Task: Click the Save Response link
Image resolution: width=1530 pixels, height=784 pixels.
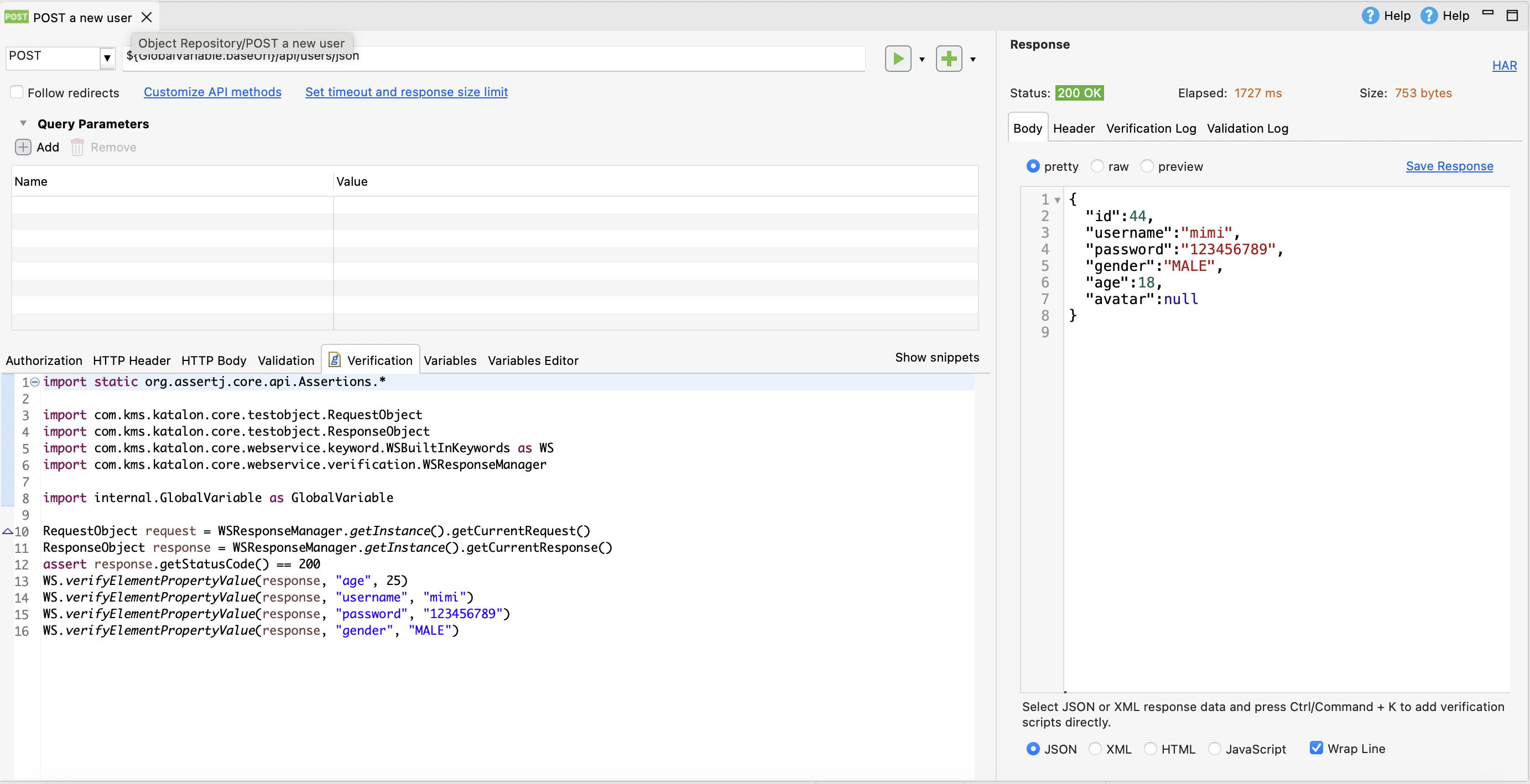Action: click(x=1449, y=166)
